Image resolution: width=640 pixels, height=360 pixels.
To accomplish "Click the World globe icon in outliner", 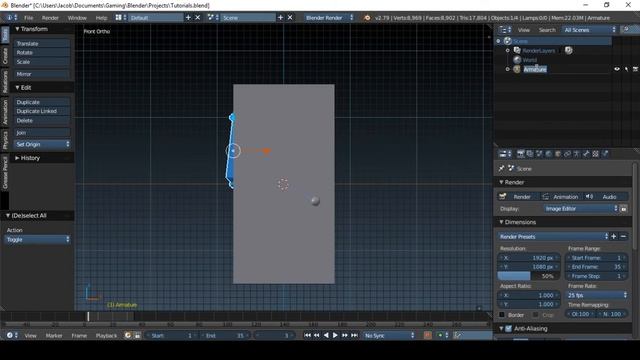I will pos(517,60).
